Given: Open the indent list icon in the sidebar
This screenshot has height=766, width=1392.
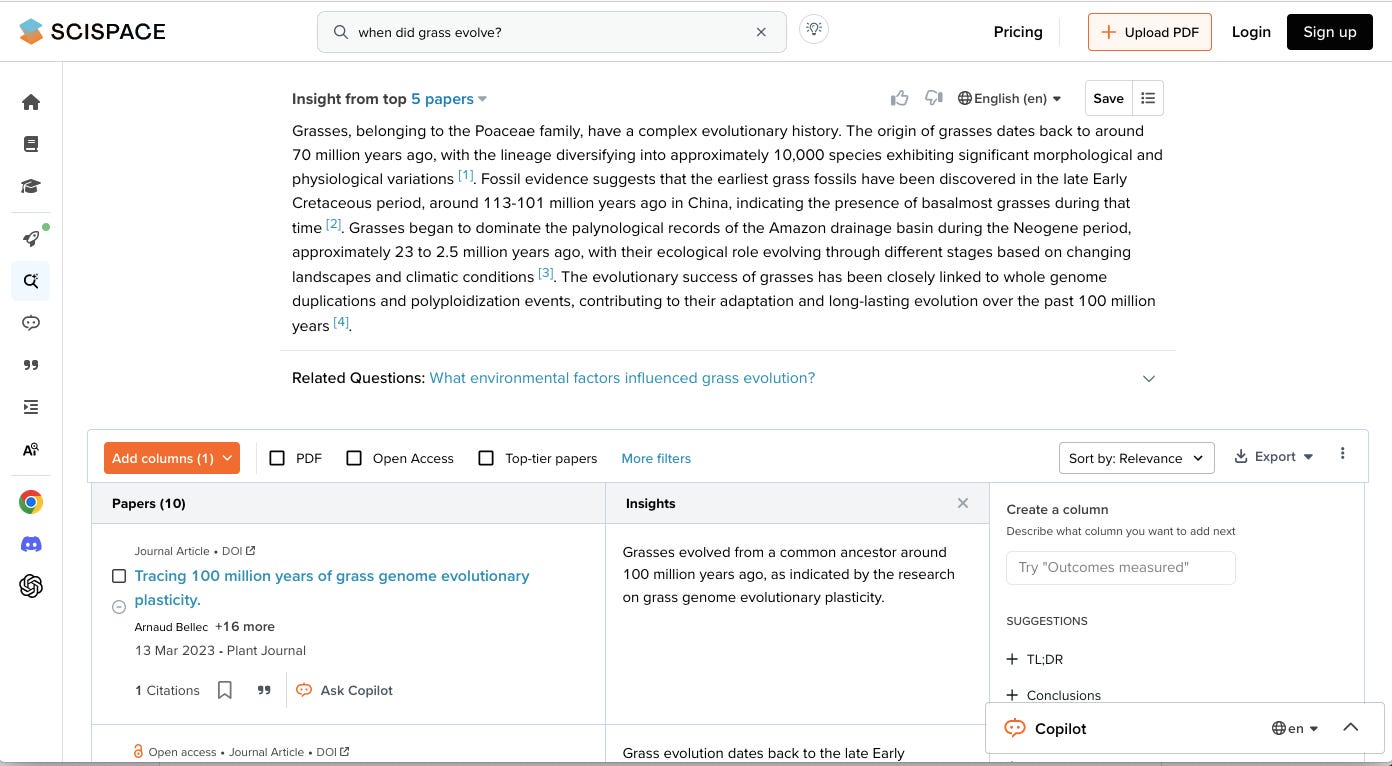Looking at the screenshot, I should pos(31,407).
